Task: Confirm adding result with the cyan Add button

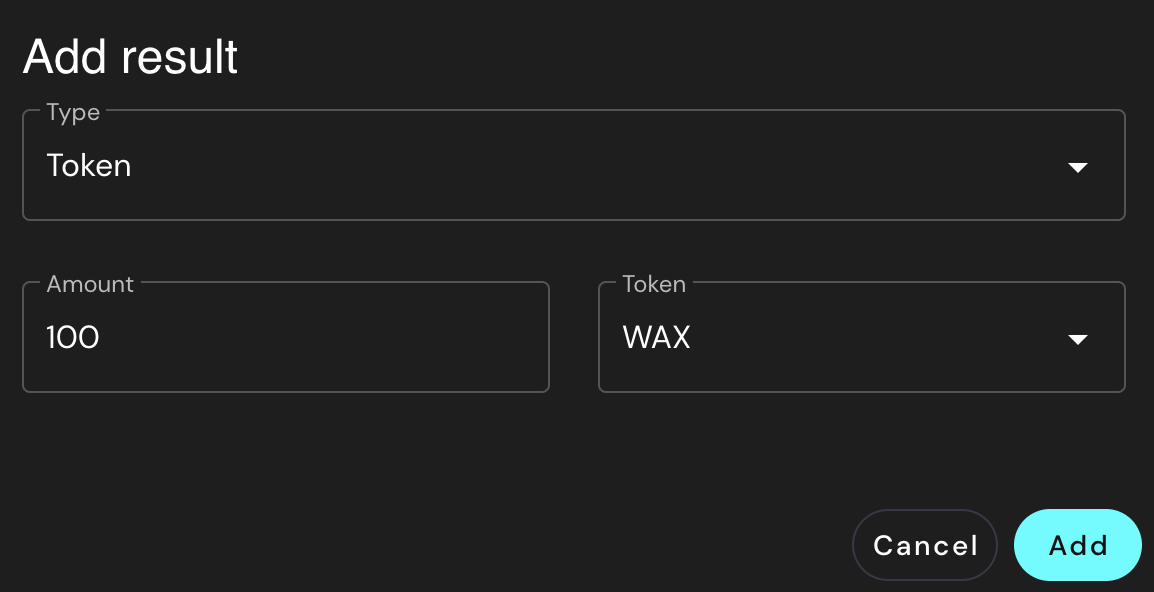Action: coord(1077,545)
